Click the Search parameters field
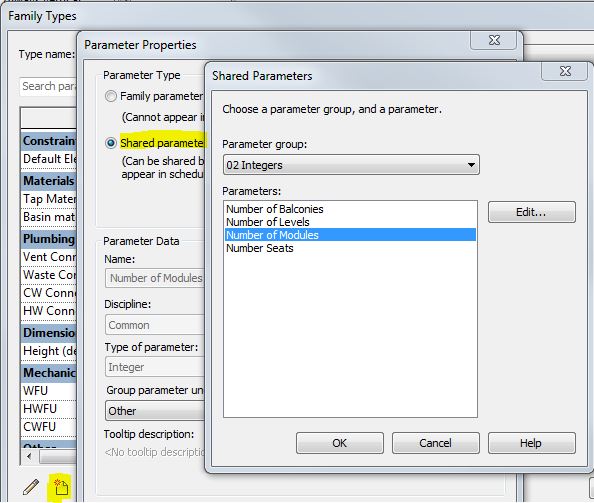594x503 pixels. (x=48, y=86)
